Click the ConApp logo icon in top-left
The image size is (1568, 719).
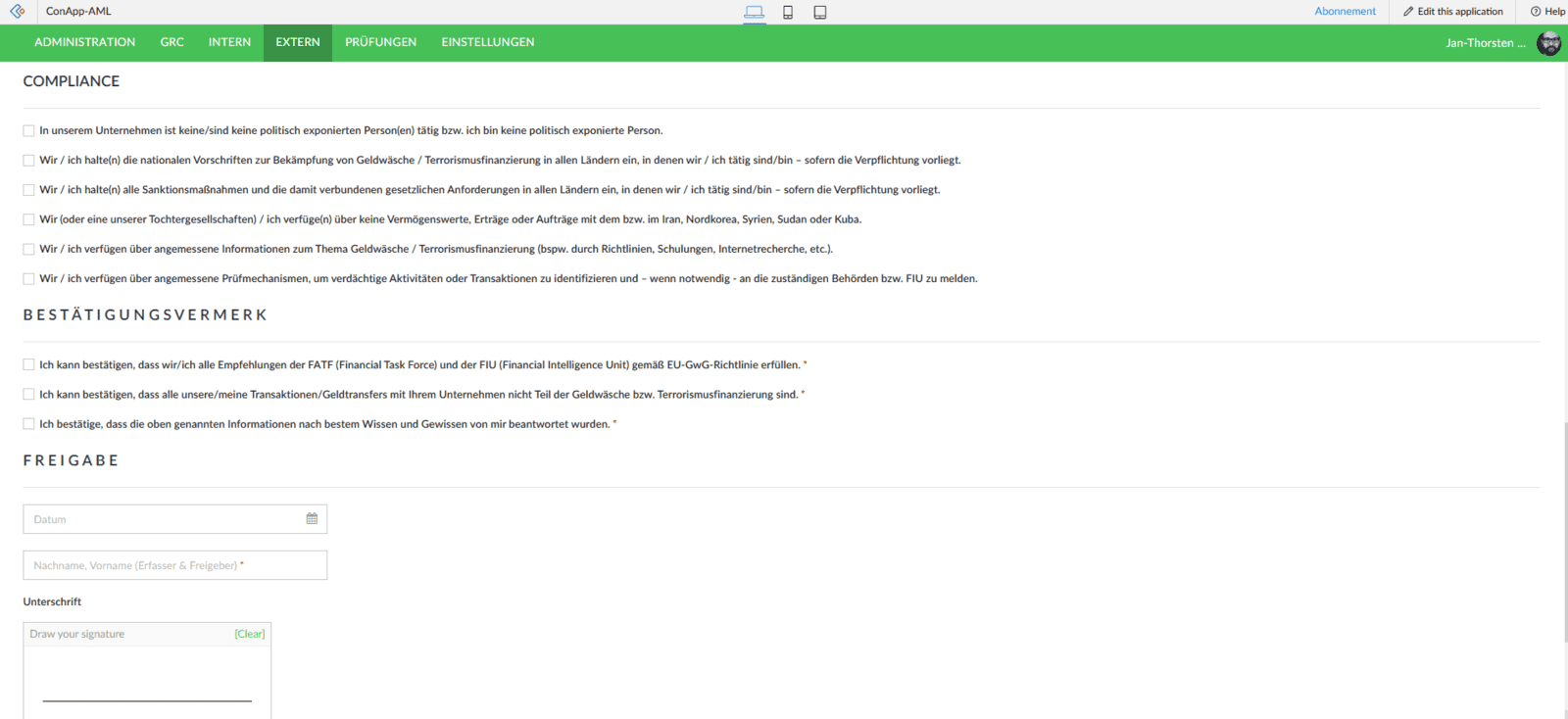pos(18,12)
